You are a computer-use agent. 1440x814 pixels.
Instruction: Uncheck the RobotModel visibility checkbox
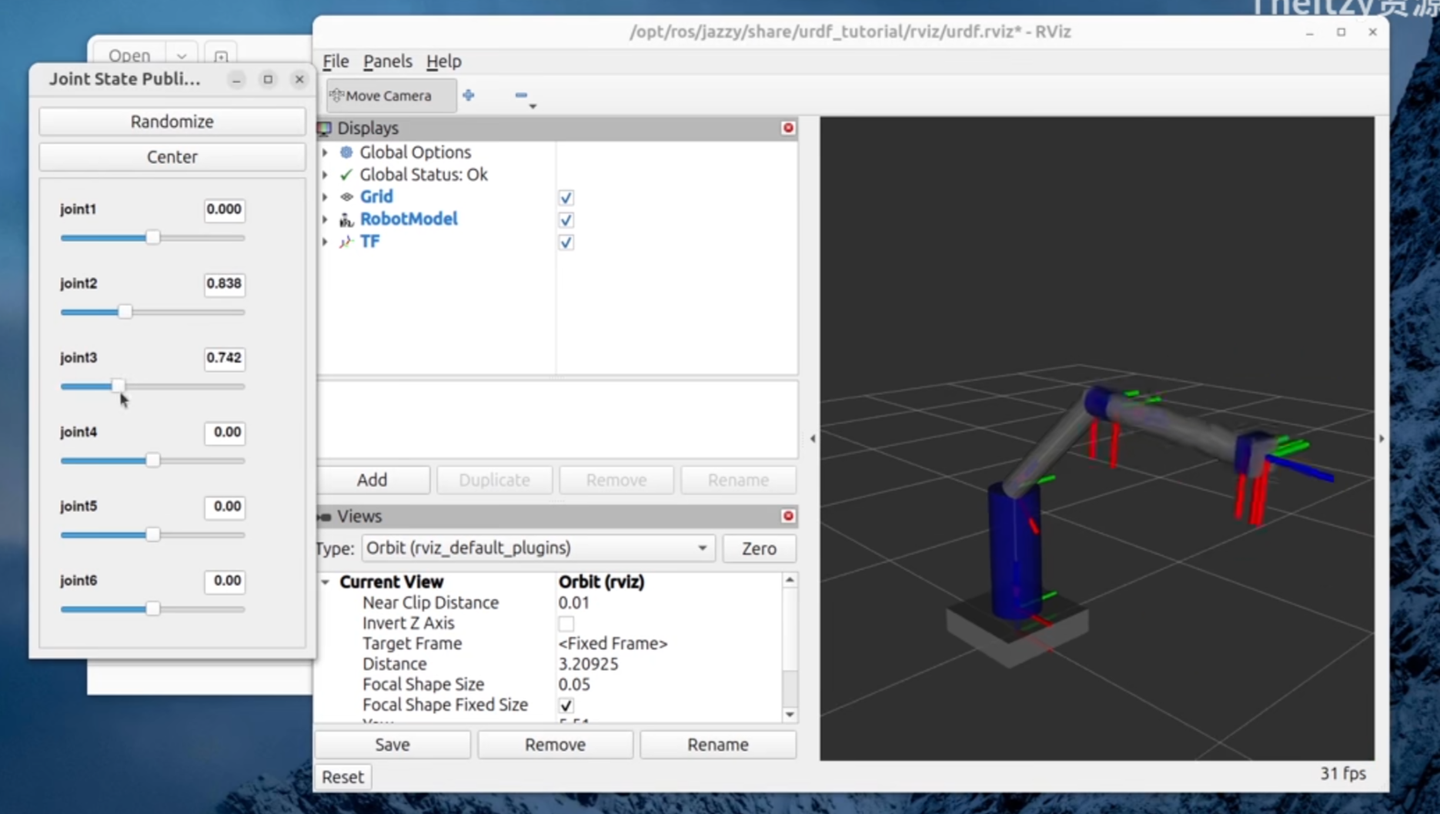(x=566, y=220)
